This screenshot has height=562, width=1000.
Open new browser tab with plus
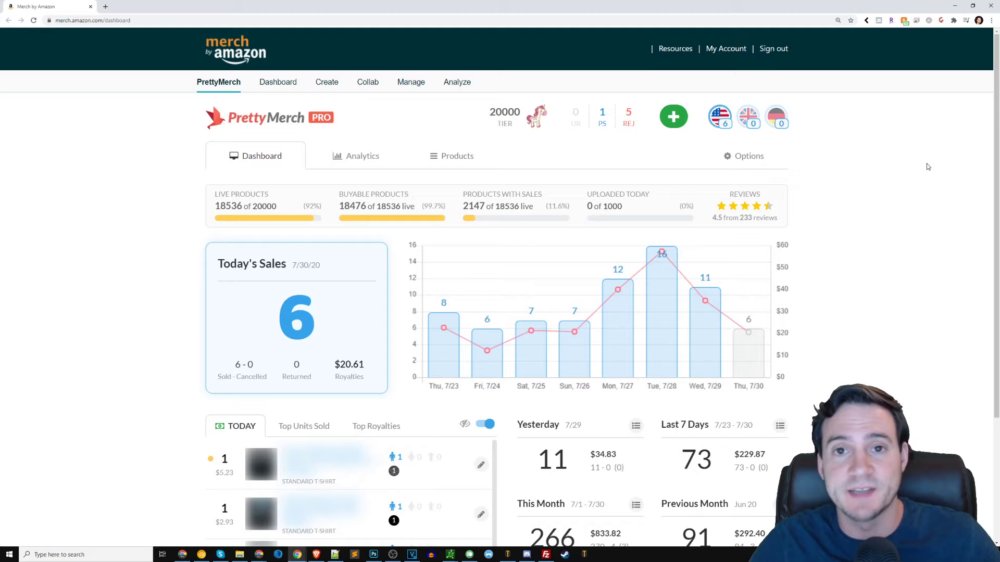[x=105, y=6]
